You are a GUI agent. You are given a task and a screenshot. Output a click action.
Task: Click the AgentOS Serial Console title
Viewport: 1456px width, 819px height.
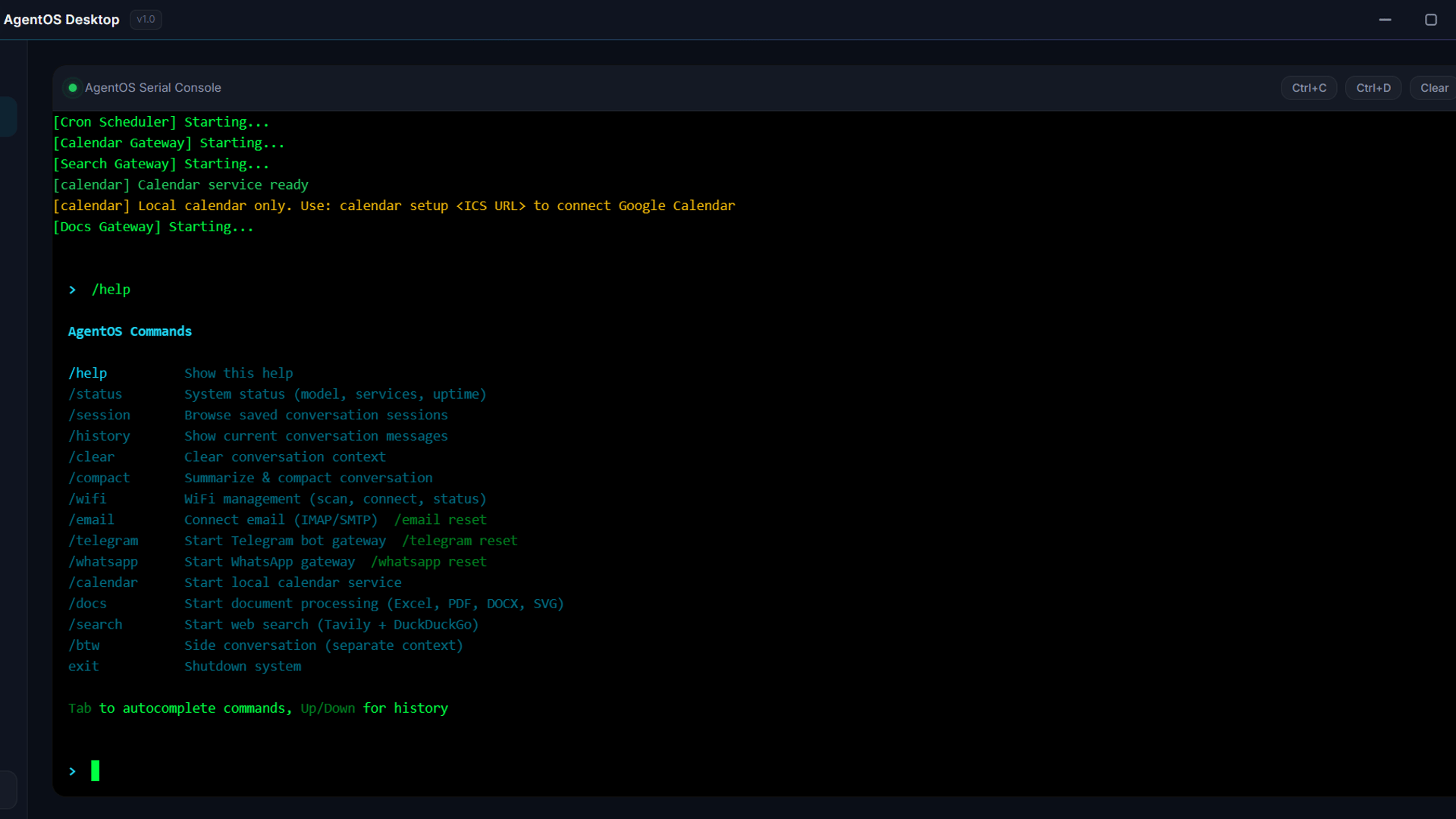click(153, 88)
